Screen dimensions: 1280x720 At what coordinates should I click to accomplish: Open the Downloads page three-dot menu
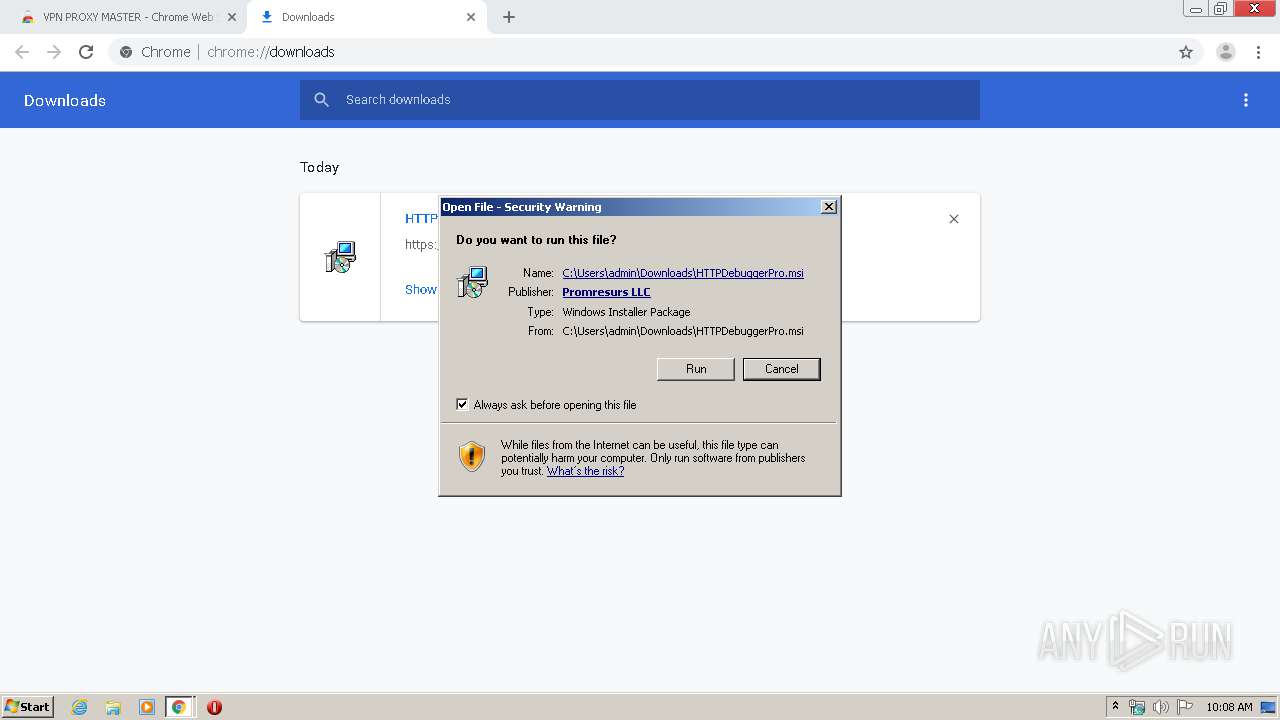(1246, 100)
